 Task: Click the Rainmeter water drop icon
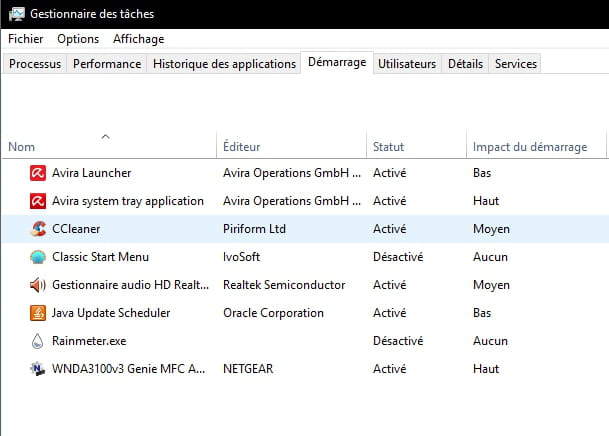click(37, 341)
